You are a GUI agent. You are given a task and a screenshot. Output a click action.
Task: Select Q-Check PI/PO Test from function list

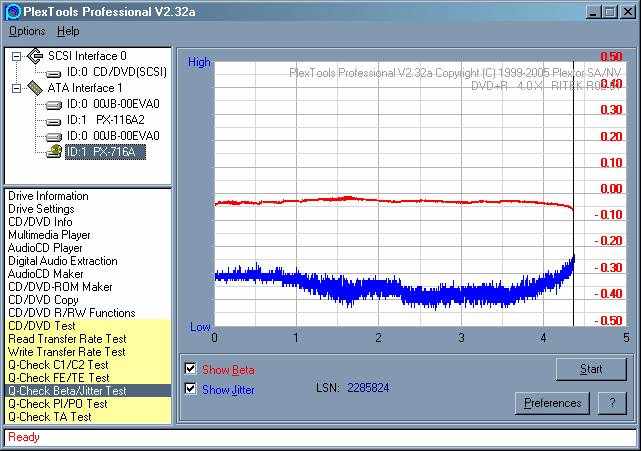coord(57,404)
